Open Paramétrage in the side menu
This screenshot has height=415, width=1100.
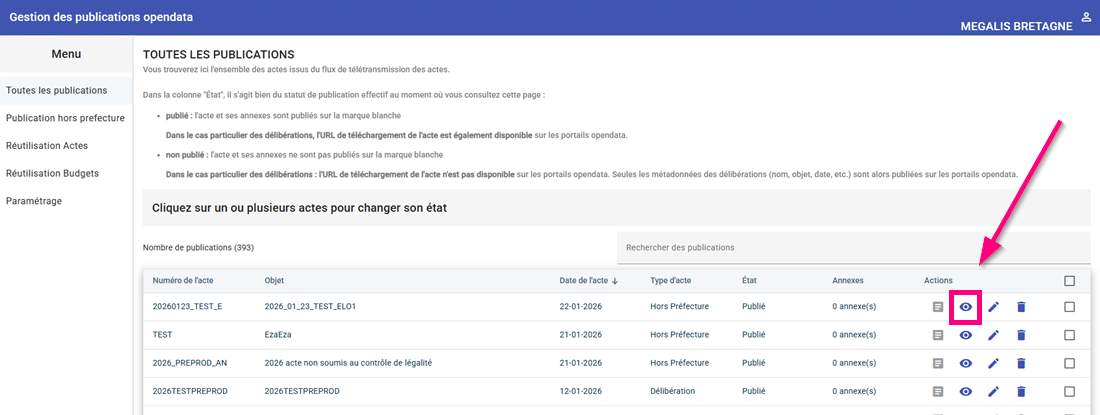[x=34, y=201]
